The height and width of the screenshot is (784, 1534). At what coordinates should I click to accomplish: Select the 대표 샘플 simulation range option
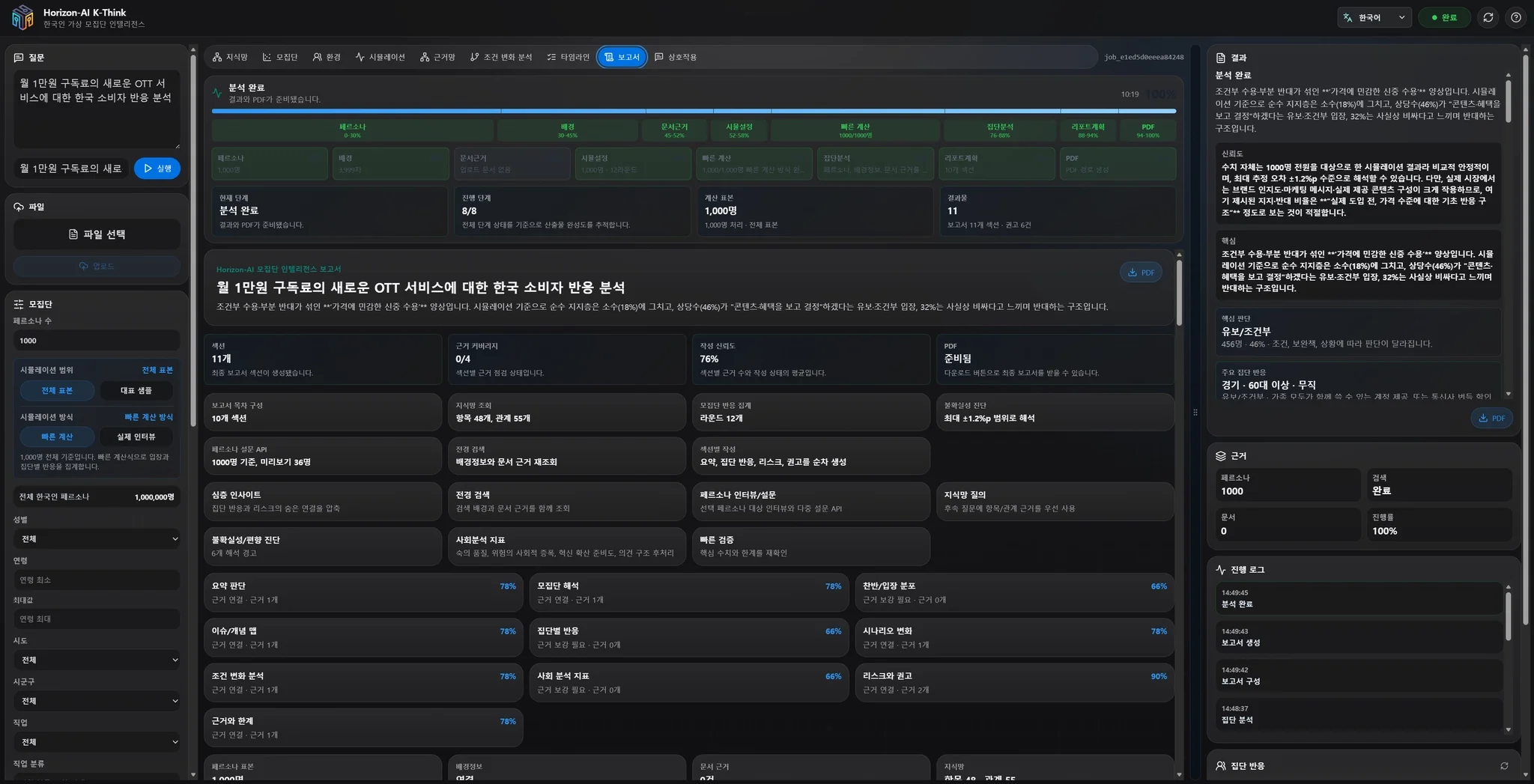136,390
